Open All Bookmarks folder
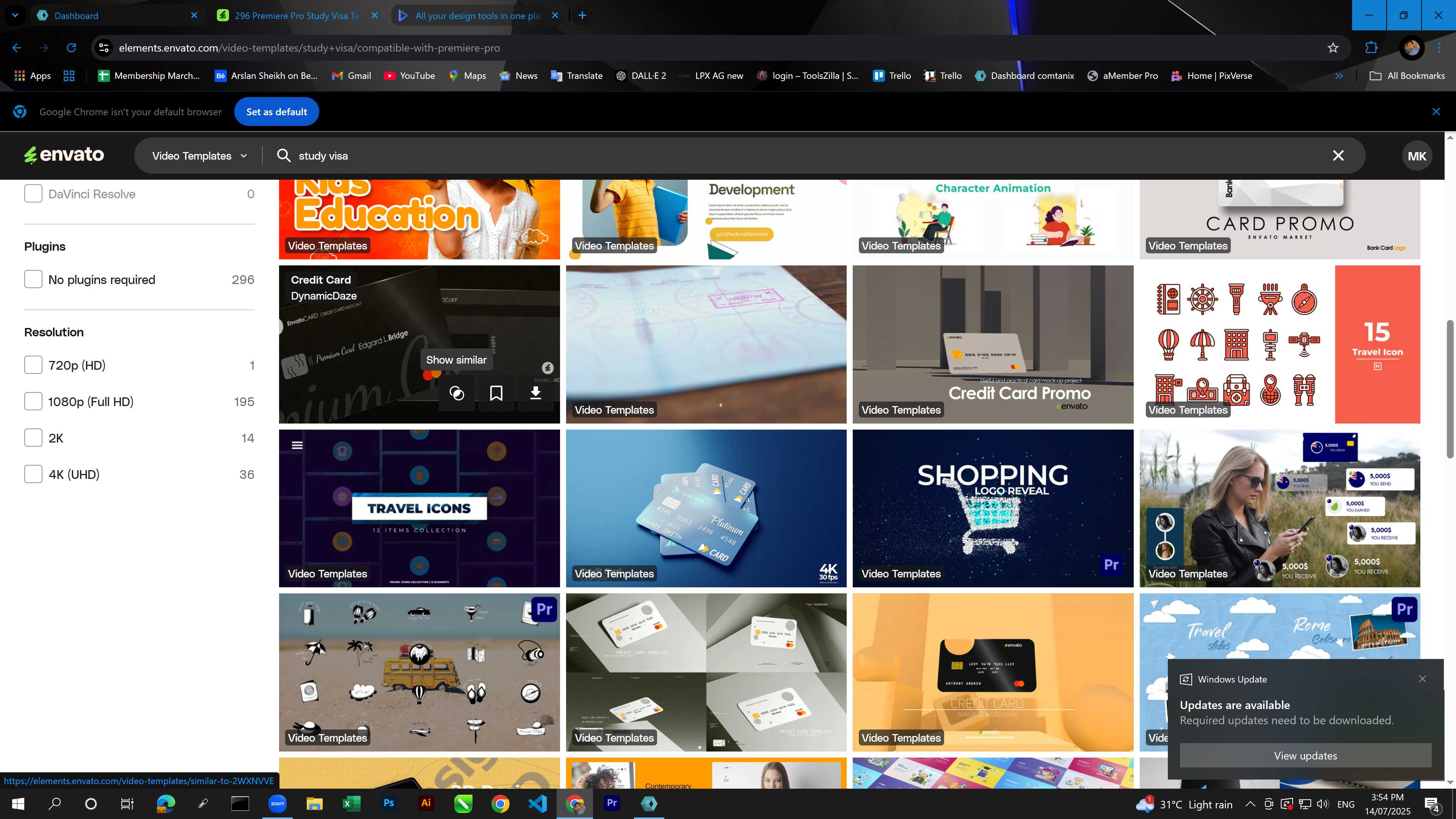This screenshot has width=1456, height=819. 1407,76
